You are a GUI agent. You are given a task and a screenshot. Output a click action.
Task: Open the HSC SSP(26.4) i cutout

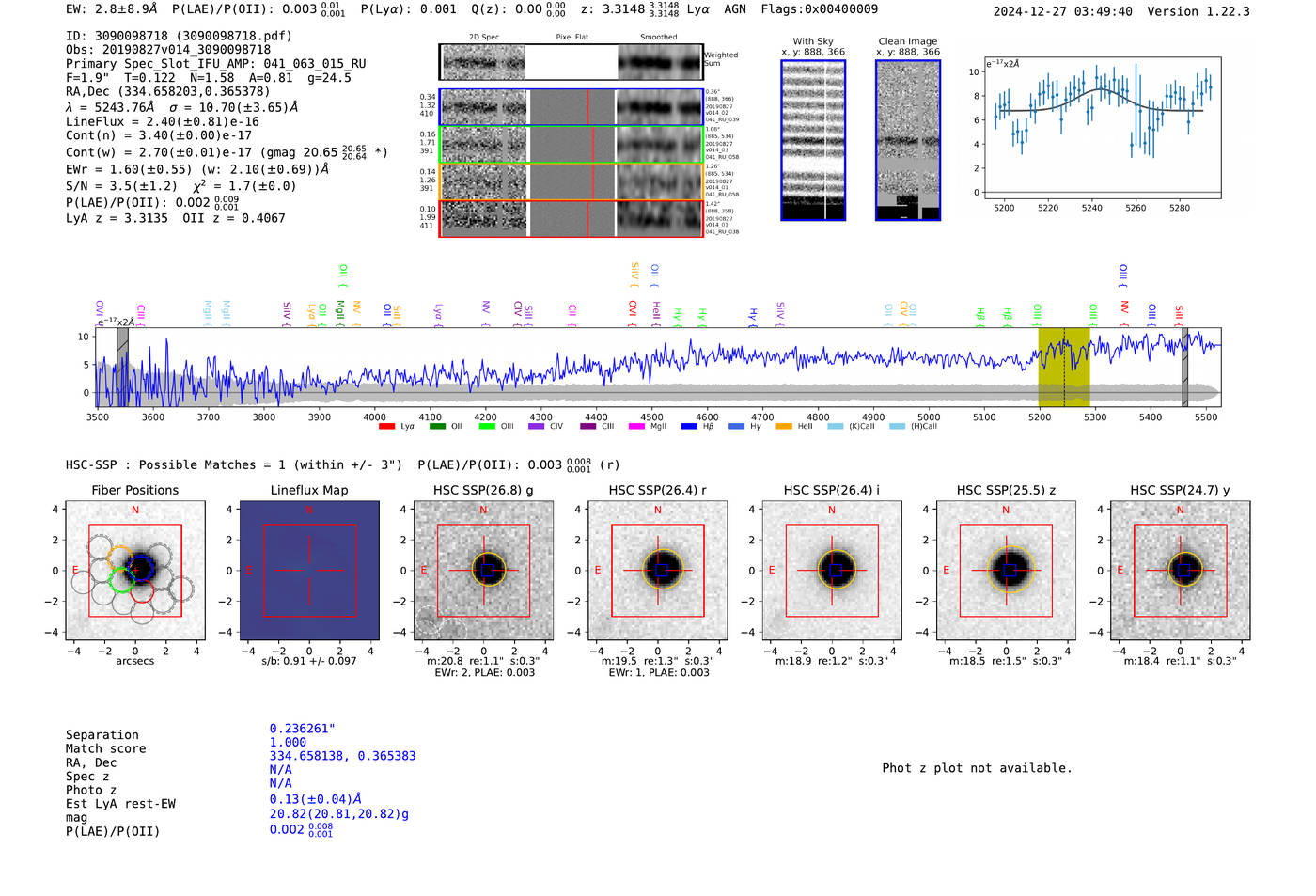click(x=832, y=570)
